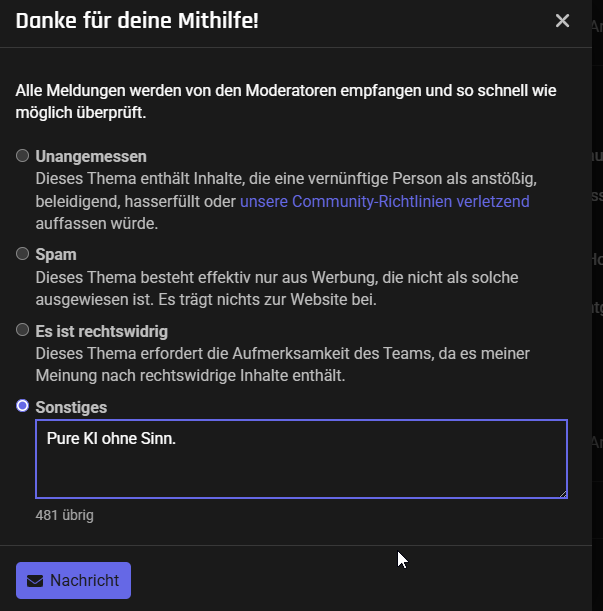Screen dimensions: 603x611
Task: Click the '481 übrig' character counter
Action: point(64,515)
